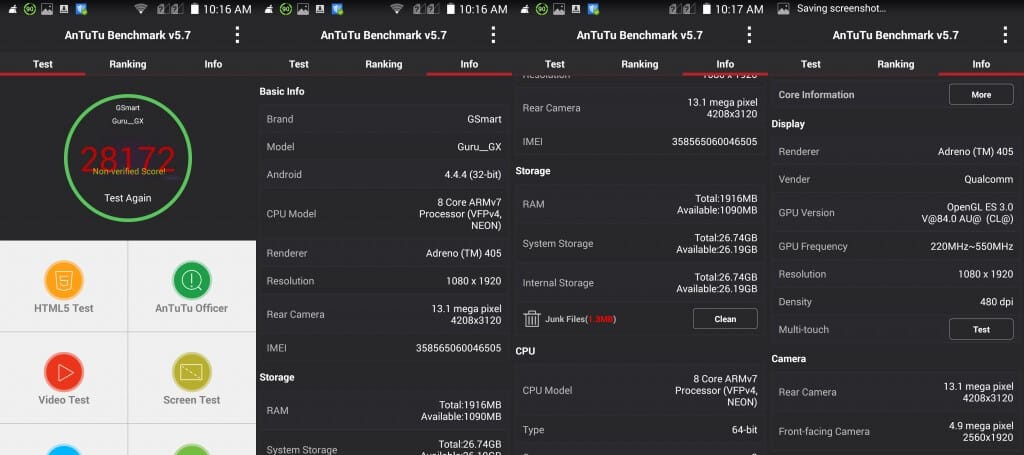Tap the Saving screenshot notification text
The image size is (1024, 455).
click(842, 9)
